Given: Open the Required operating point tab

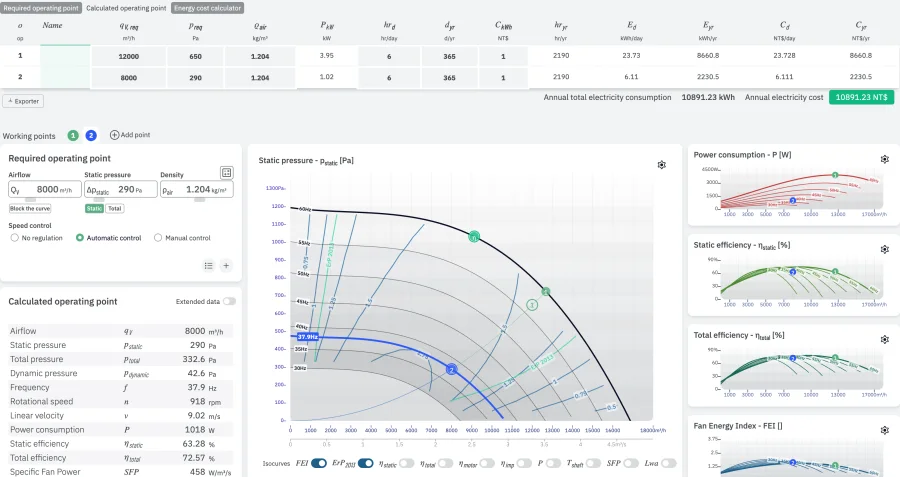Looking at the screenshot, I should (41, 8).
